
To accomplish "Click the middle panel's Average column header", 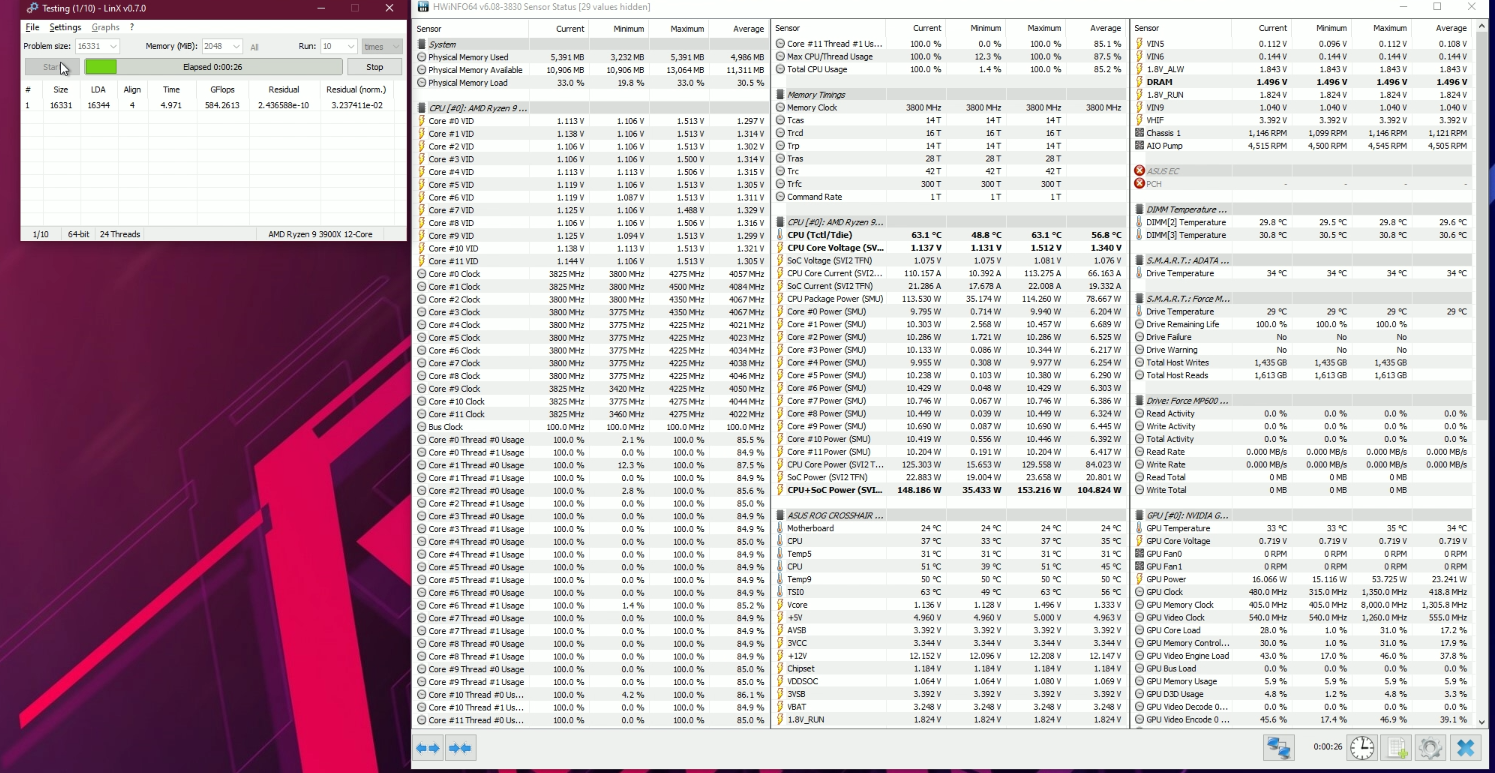I will [x=1096, y=29].
